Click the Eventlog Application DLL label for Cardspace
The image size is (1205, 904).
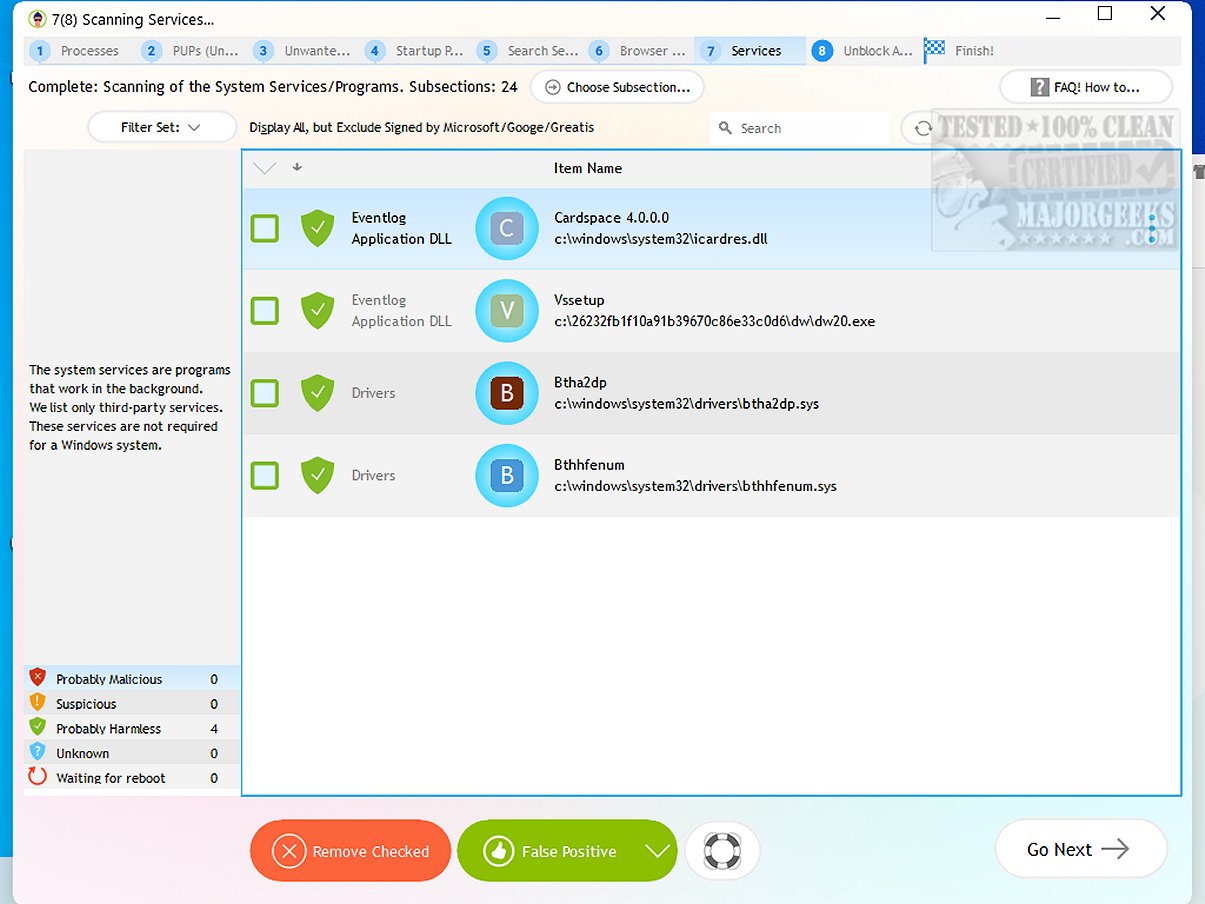(x=401, y=228)
